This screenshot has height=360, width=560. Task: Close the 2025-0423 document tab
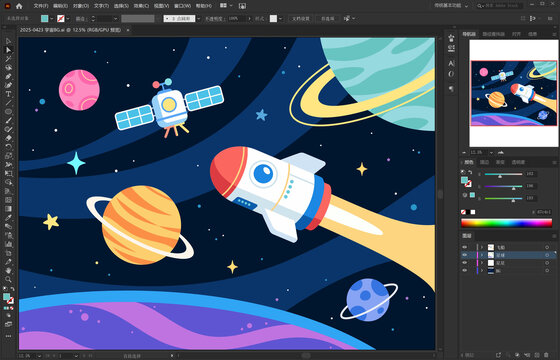(x=128, y=30)
